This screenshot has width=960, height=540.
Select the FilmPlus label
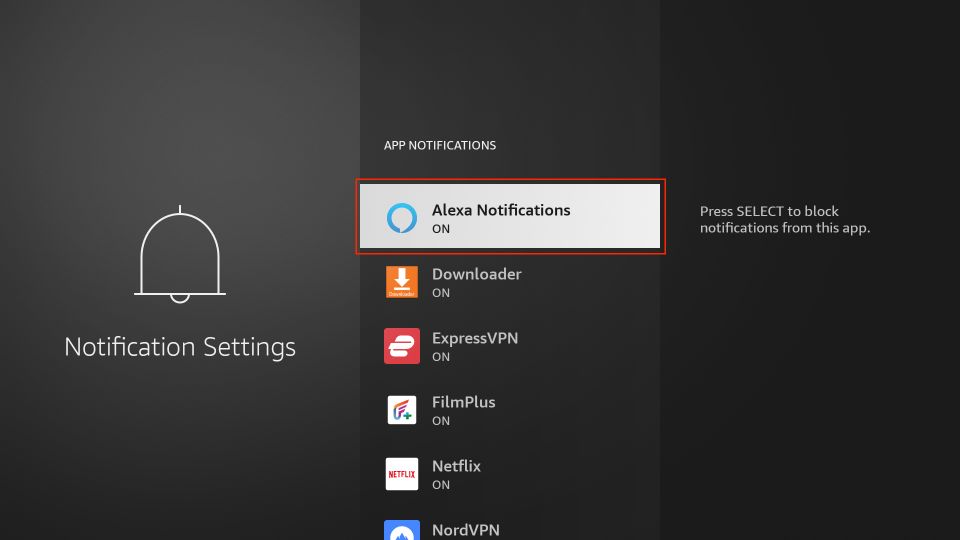(463, 402)
